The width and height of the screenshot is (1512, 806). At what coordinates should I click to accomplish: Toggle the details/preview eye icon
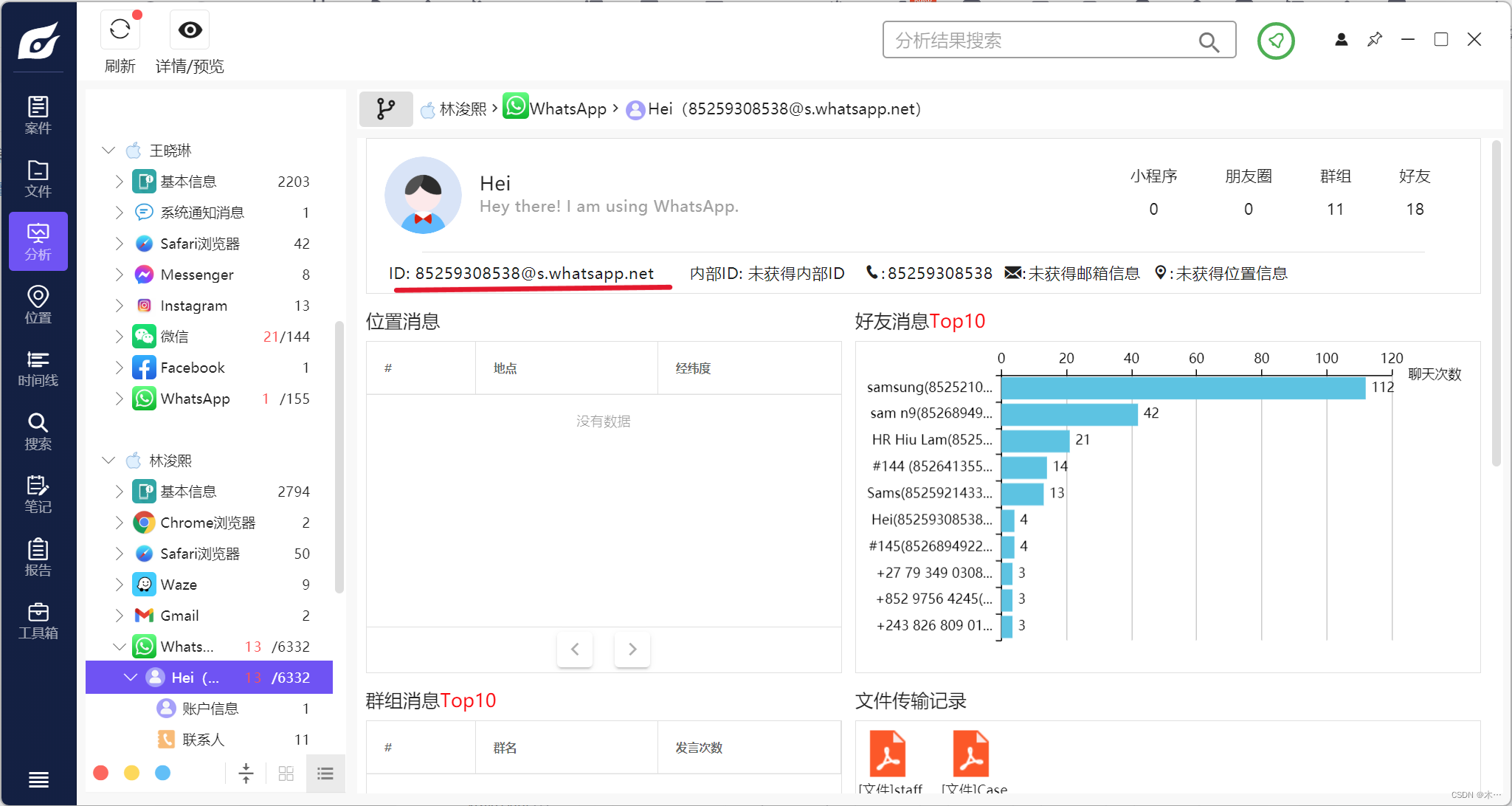tap(190, 30)
